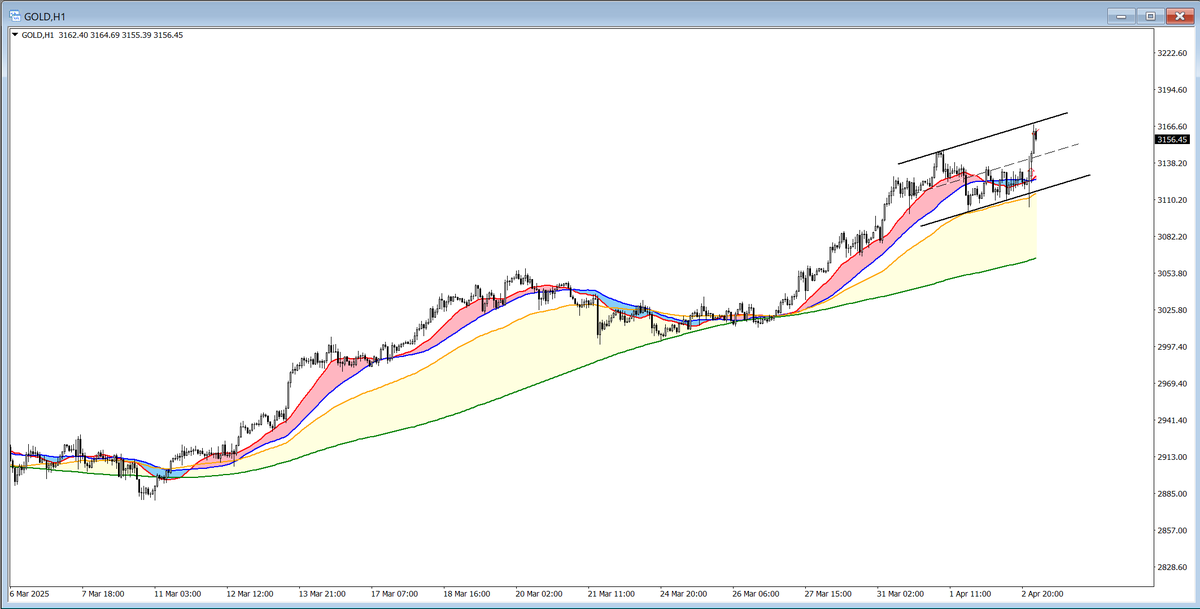Click the small triangle before GOLD,H1 chart label
This screenshot has width=1200, height=609.
[14, 35]
